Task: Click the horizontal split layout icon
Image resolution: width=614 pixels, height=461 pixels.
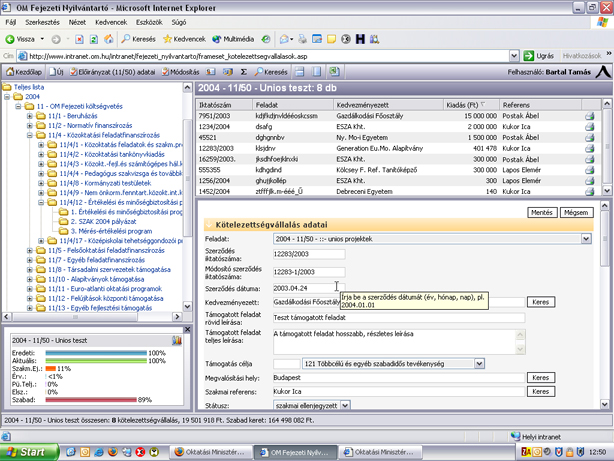Action: coord(300,72)
